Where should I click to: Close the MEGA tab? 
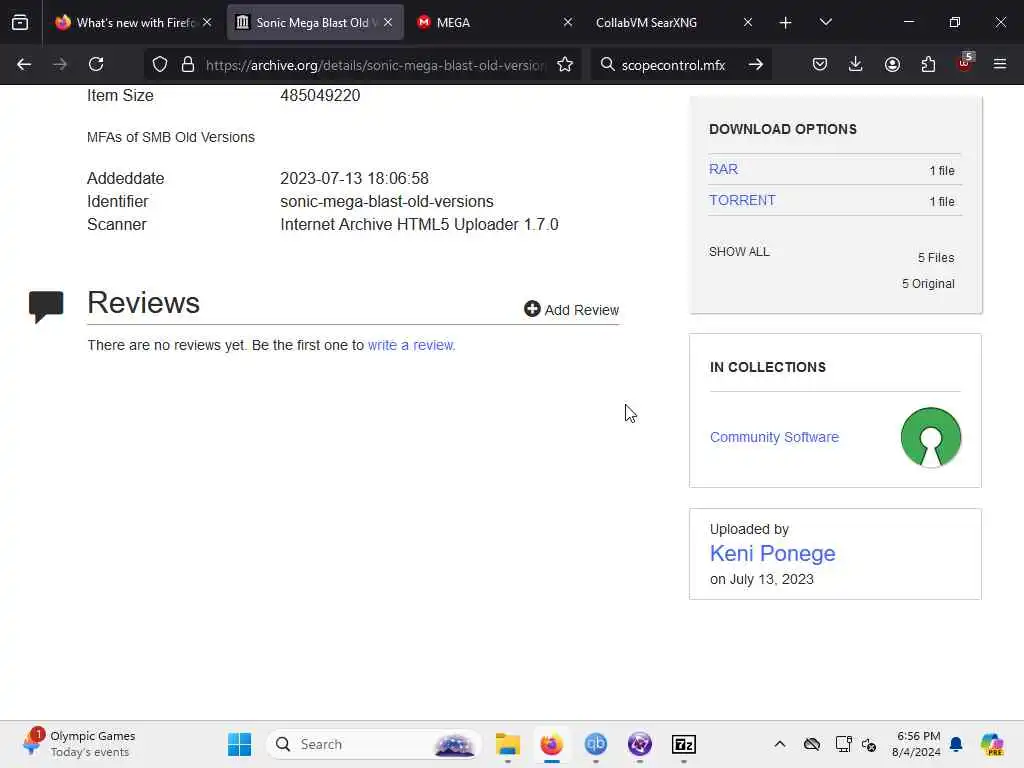(568, 22)
